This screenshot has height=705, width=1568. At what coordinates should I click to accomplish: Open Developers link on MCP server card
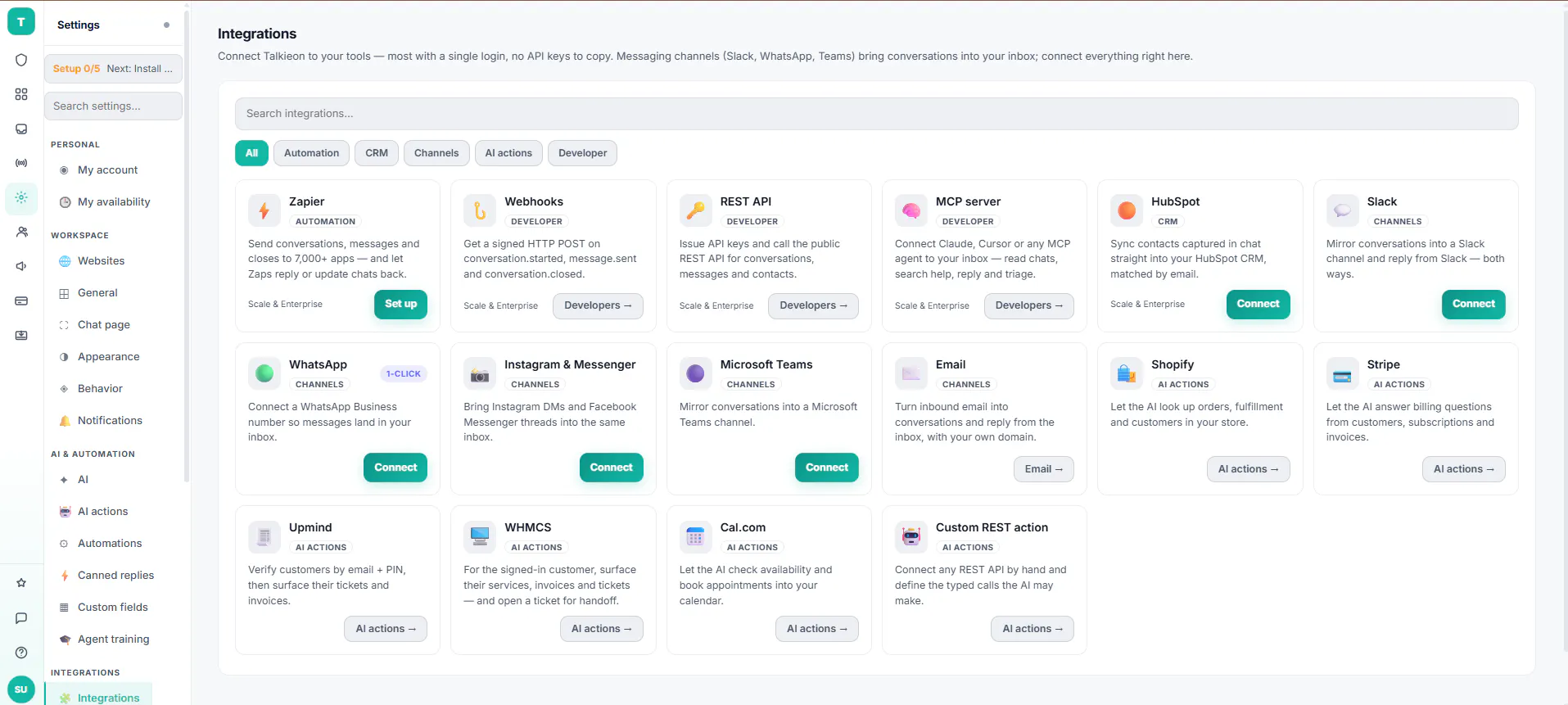click(x=1028, y=305)
